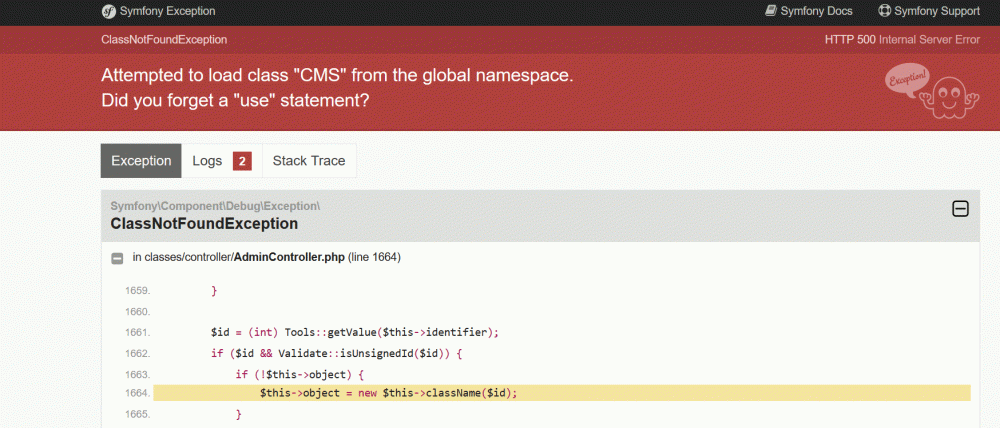Click the Symfony\Component\Debug\Exception\ namespace text

(215, 206)
